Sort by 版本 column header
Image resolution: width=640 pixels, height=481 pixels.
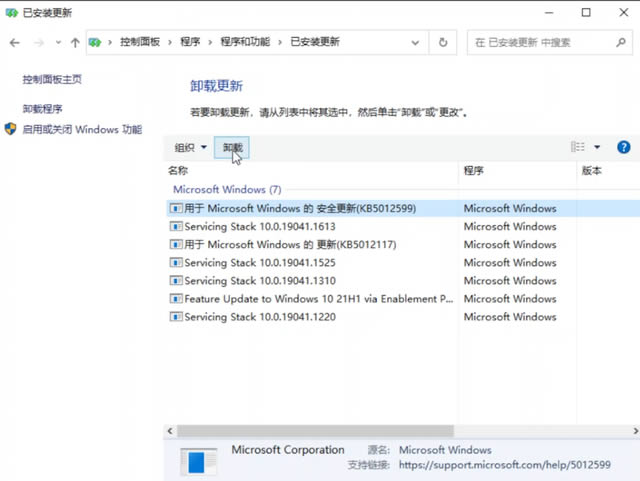591,171
